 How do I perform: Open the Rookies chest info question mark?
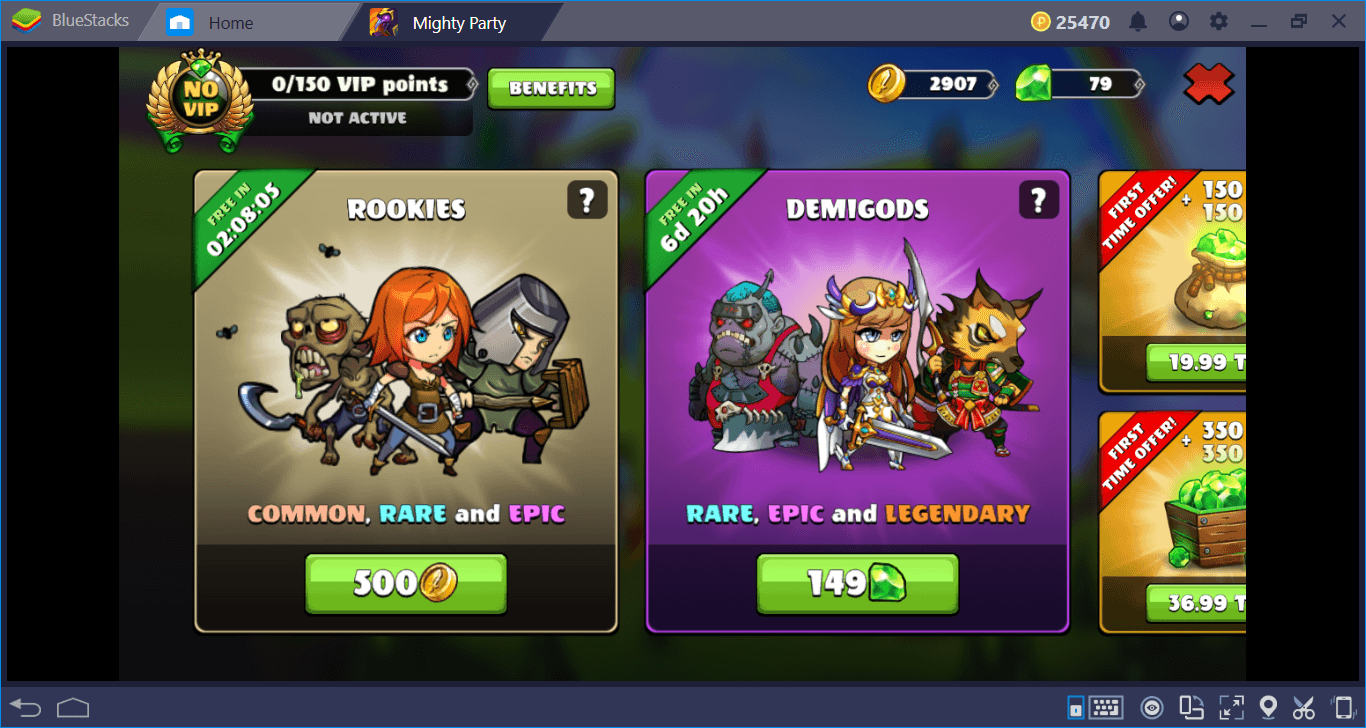pyautogui.click(x=586, y=200)
